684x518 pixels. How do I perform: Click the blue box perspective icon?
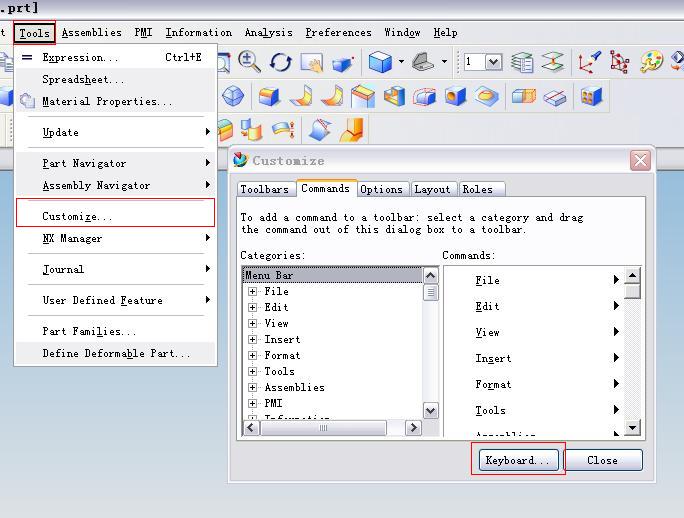point(343,64)
